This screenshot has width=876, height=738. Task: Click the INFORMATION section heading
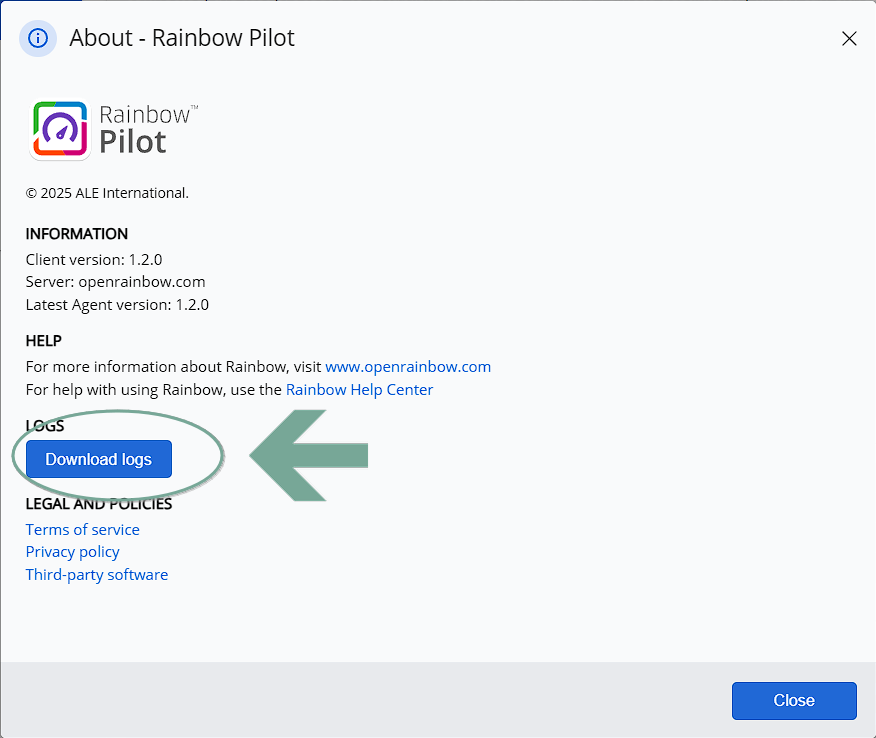point(77,234)
